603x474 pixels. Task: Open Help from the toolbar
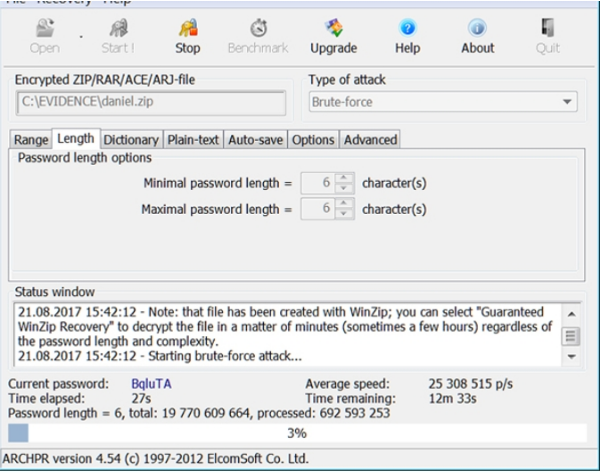[408, 37]
